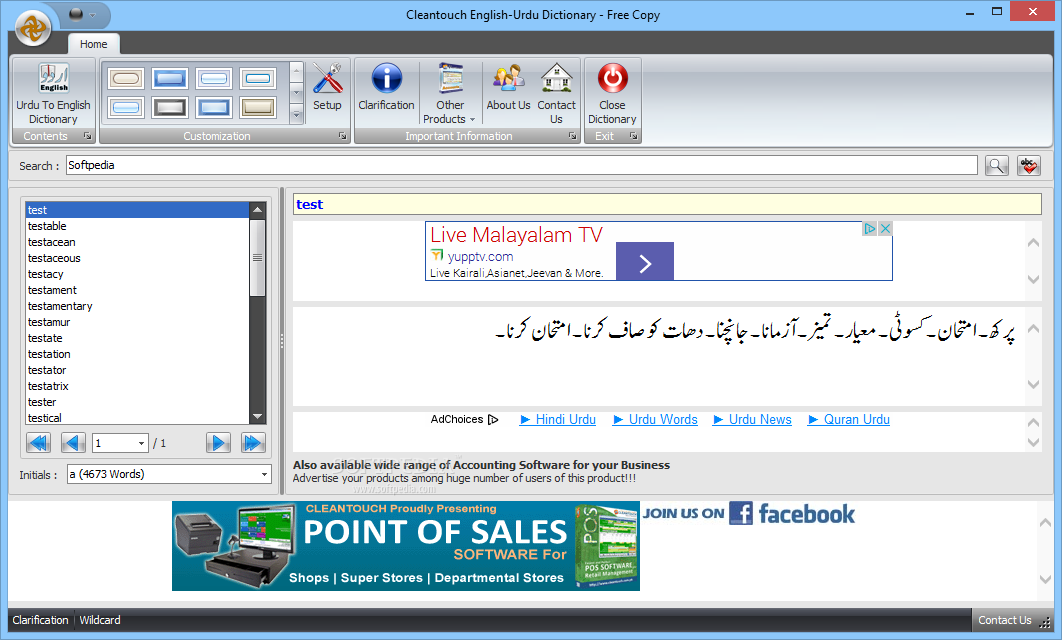Select the solid blue theme style
Screen dimensions: 1062x640
(x=169, y=79)
